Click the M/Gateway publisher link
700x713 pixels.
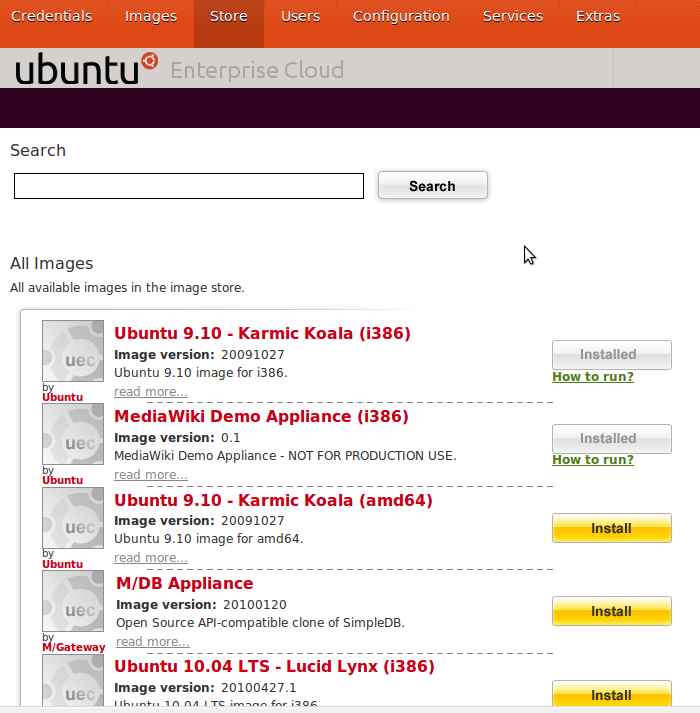(x=74, y=647)
